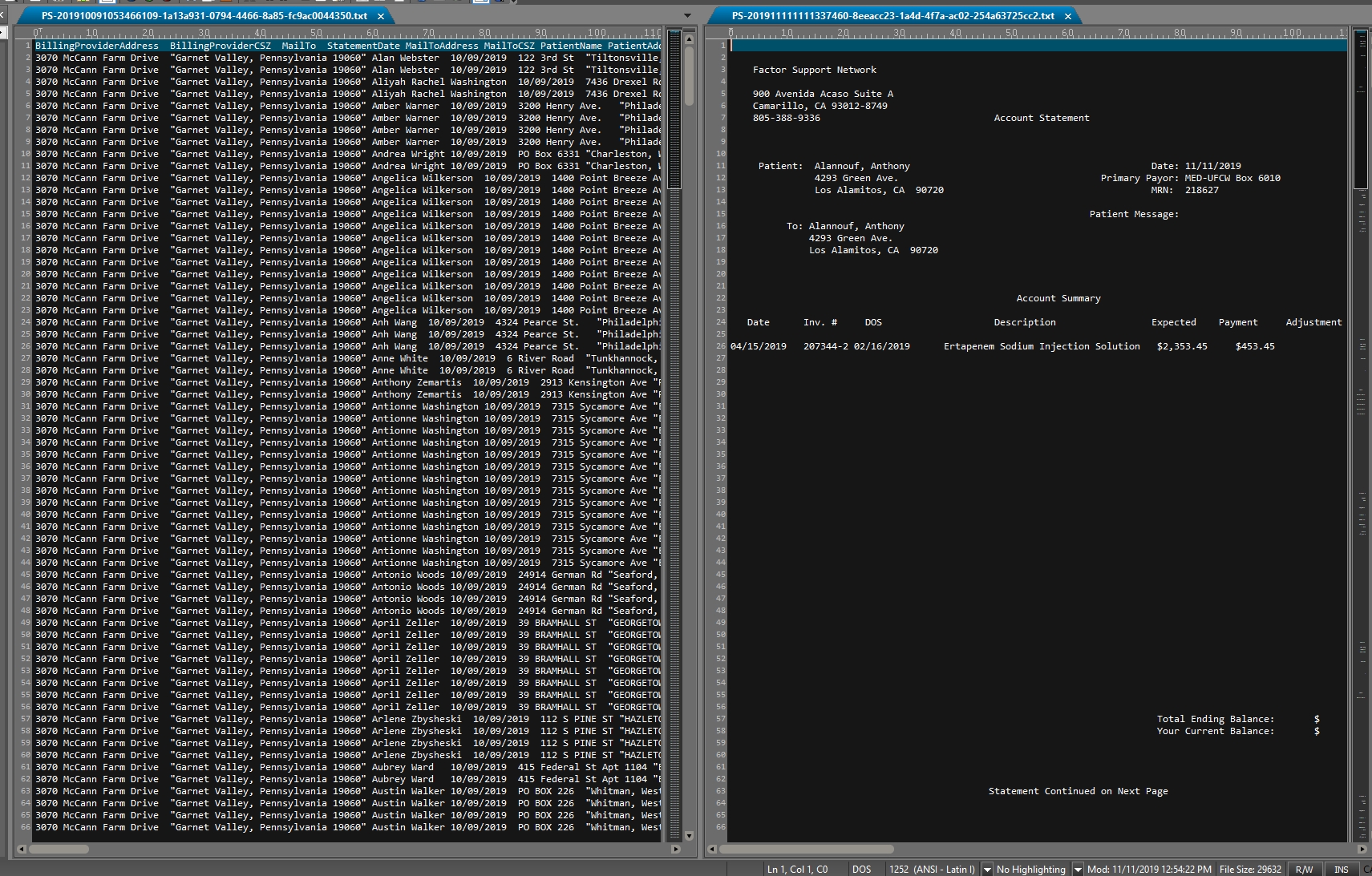This screenshot has height=876, width=1372.
Task: Click 'Factor Support Network' text in right pane
Action: tap(814, 70)
